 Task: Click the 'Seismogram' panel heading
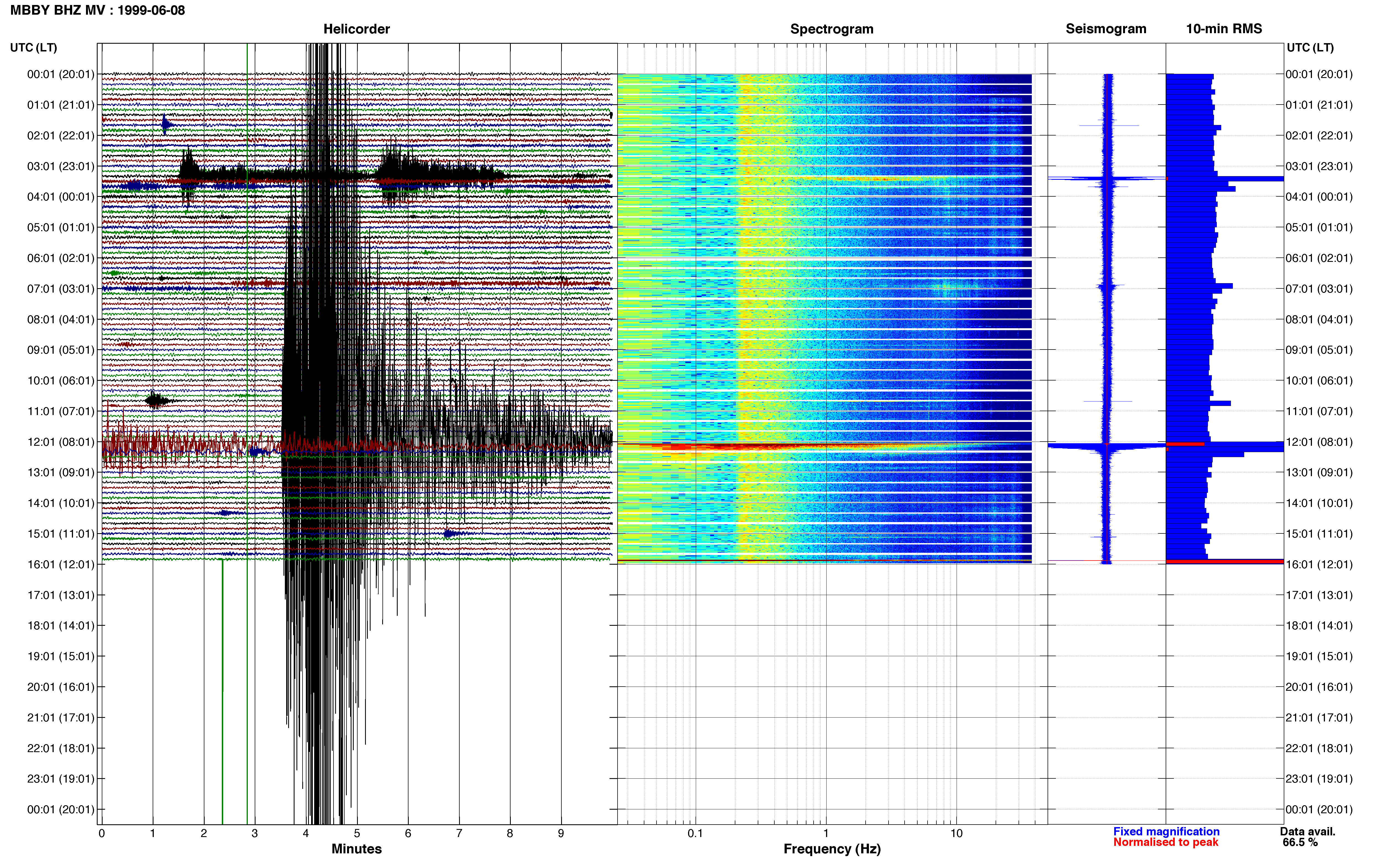click(1106, 29)
